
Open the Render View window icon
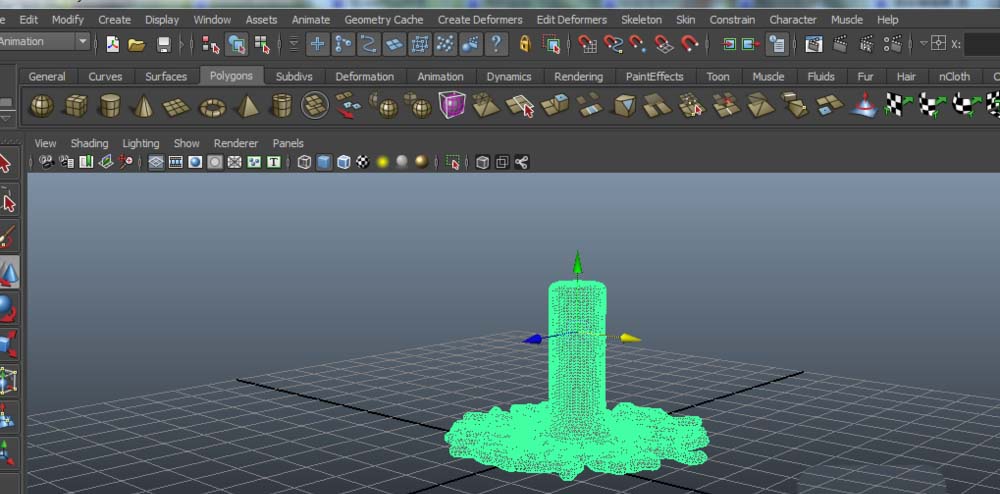click(x=813, y=44)
